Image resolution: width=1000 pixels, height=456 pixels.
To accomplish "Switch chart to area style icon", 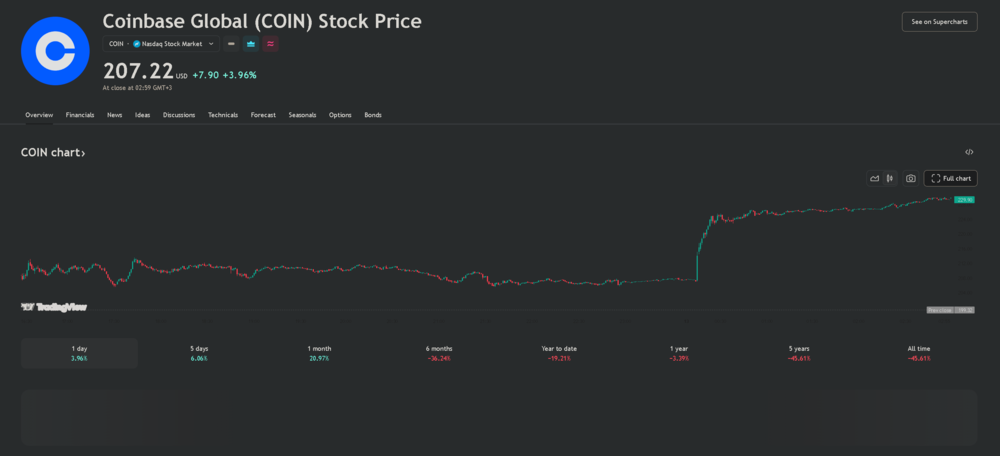I will coord(874,179).
